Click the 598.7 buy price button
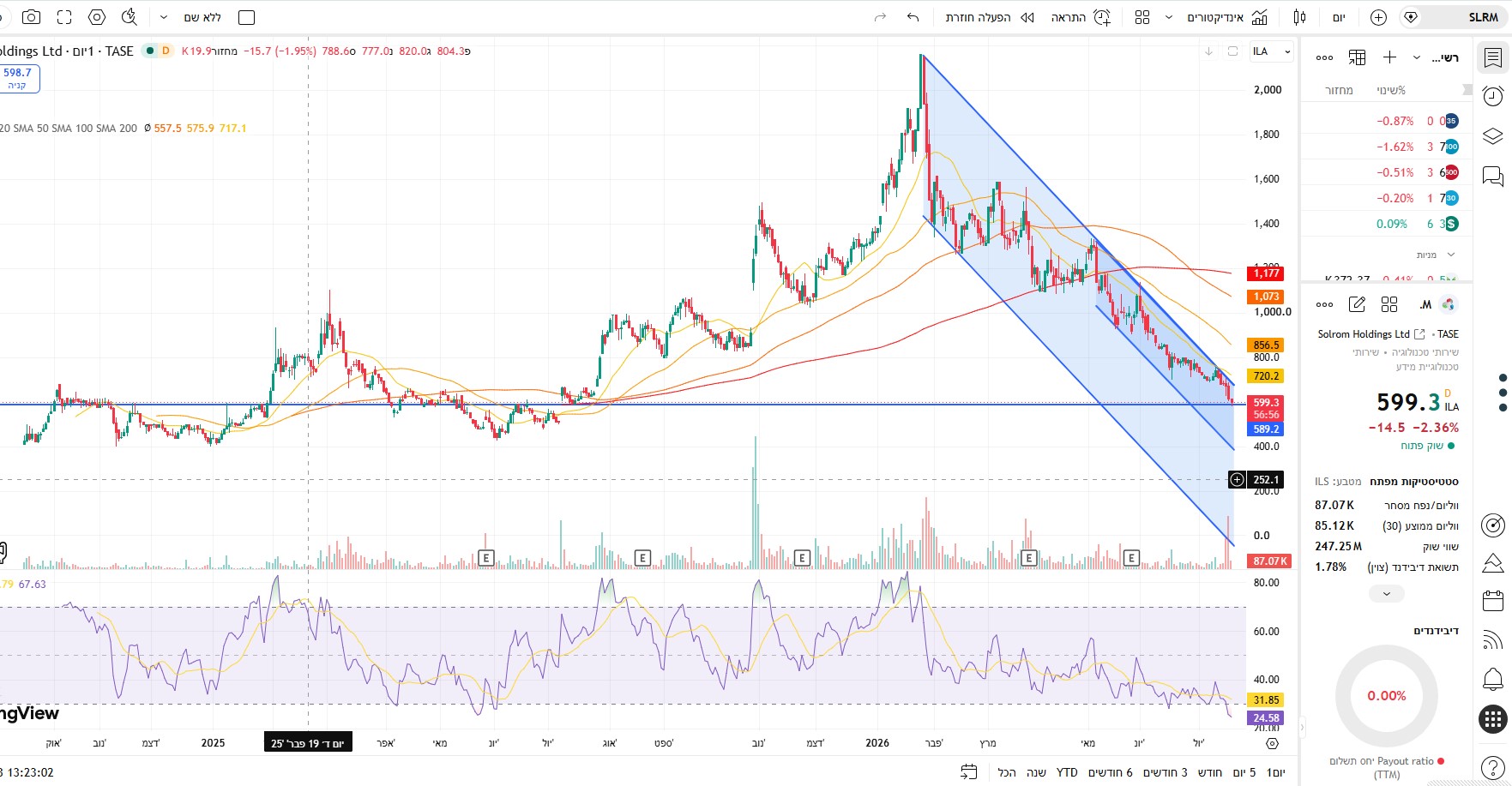 tap(17, 78)
